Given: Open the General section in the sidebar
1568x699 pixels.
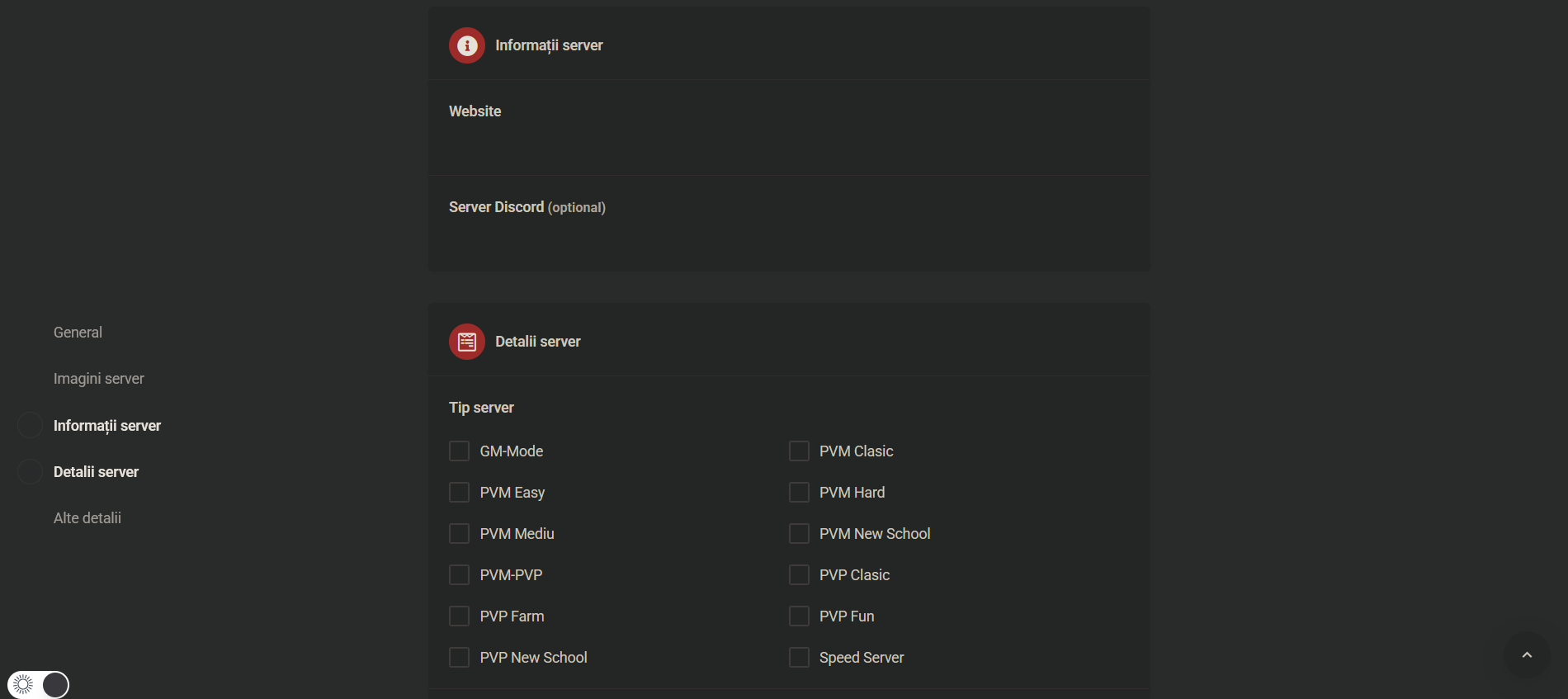Looking at the screenshot, I should tap(78, 332).
